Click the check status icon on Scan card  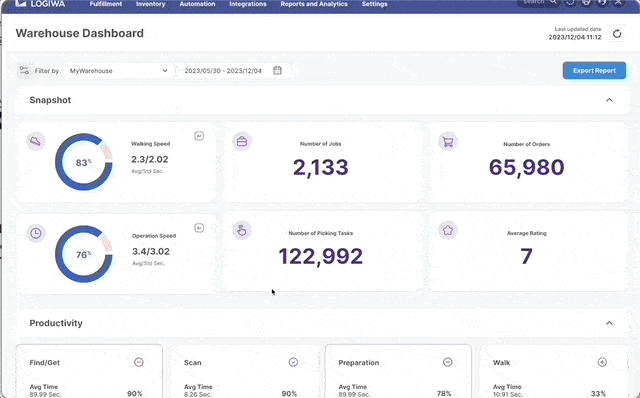coord(293,362)
